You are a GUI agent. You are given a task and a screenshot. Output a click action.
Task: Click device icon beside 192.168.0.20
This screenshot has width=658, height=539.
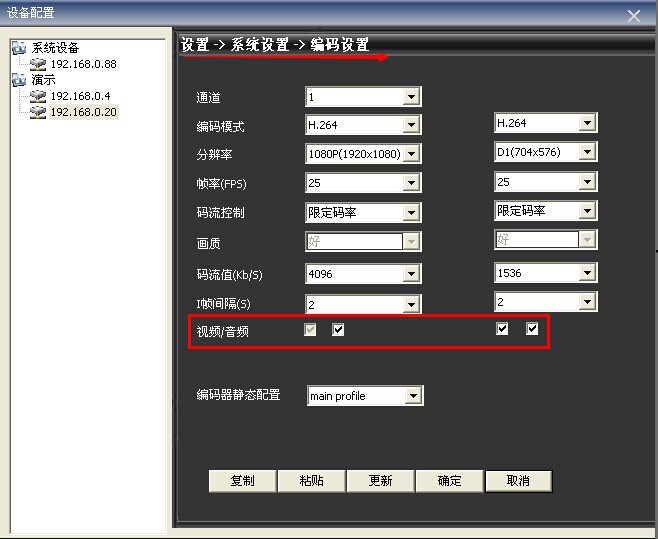pos(38,112)
